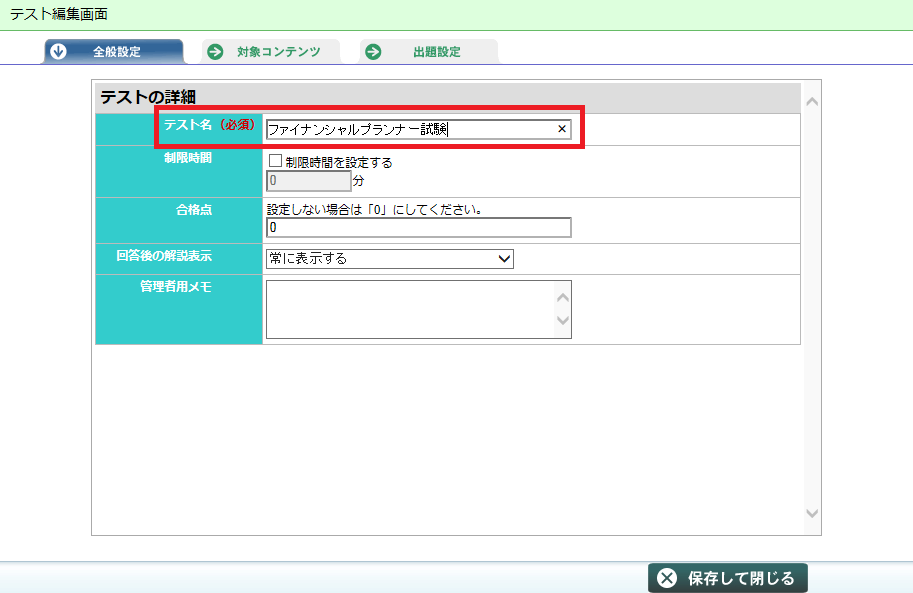913x593 pixels.
Task: Click the テストの詳細 heading
Action: click(x=148, y=97)
